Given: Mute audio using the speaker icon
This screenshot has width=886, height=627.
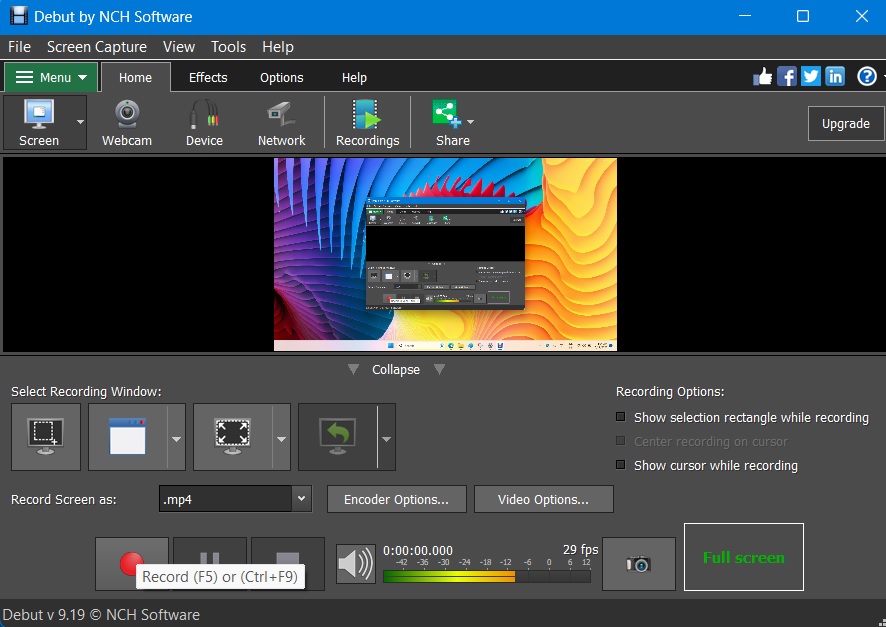Looking at the screenshot, I should (355, 564).
